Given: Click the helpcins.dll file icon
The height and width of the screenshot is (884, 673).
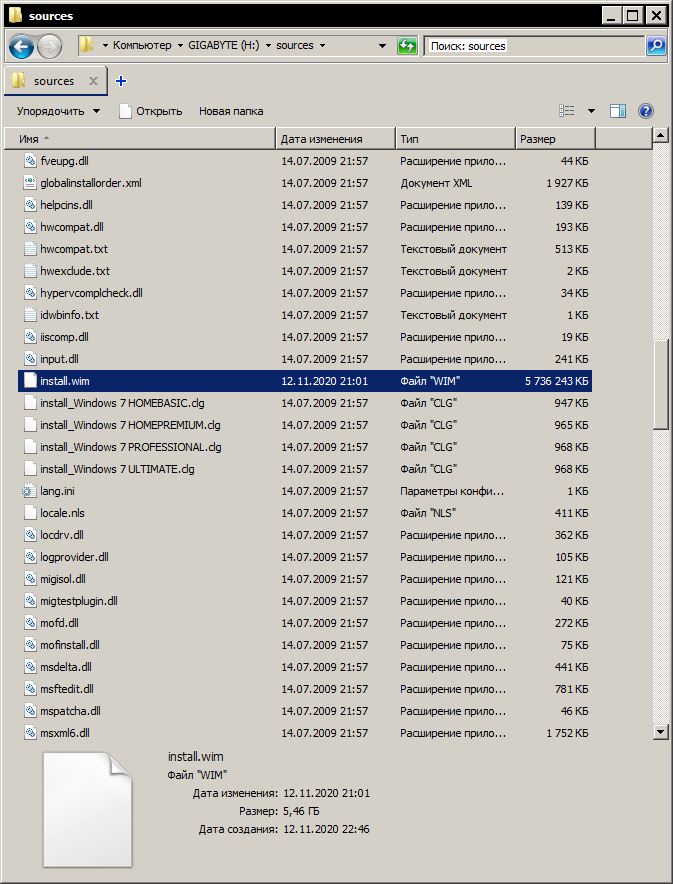Looking at the screenshot, I should [30, 205].
